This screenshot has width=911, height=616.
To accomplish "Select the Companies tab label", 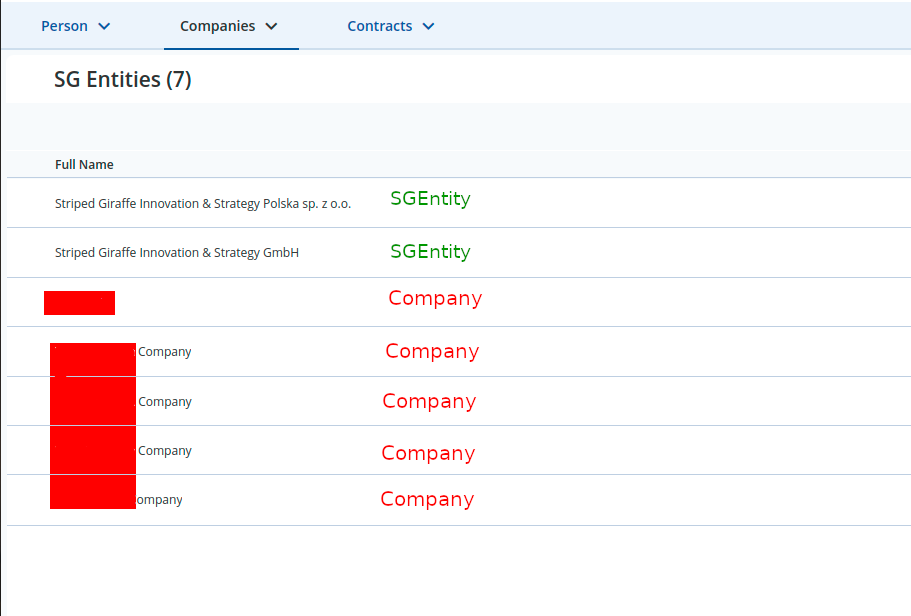I will pyautogui.click(x=217, y=26).
